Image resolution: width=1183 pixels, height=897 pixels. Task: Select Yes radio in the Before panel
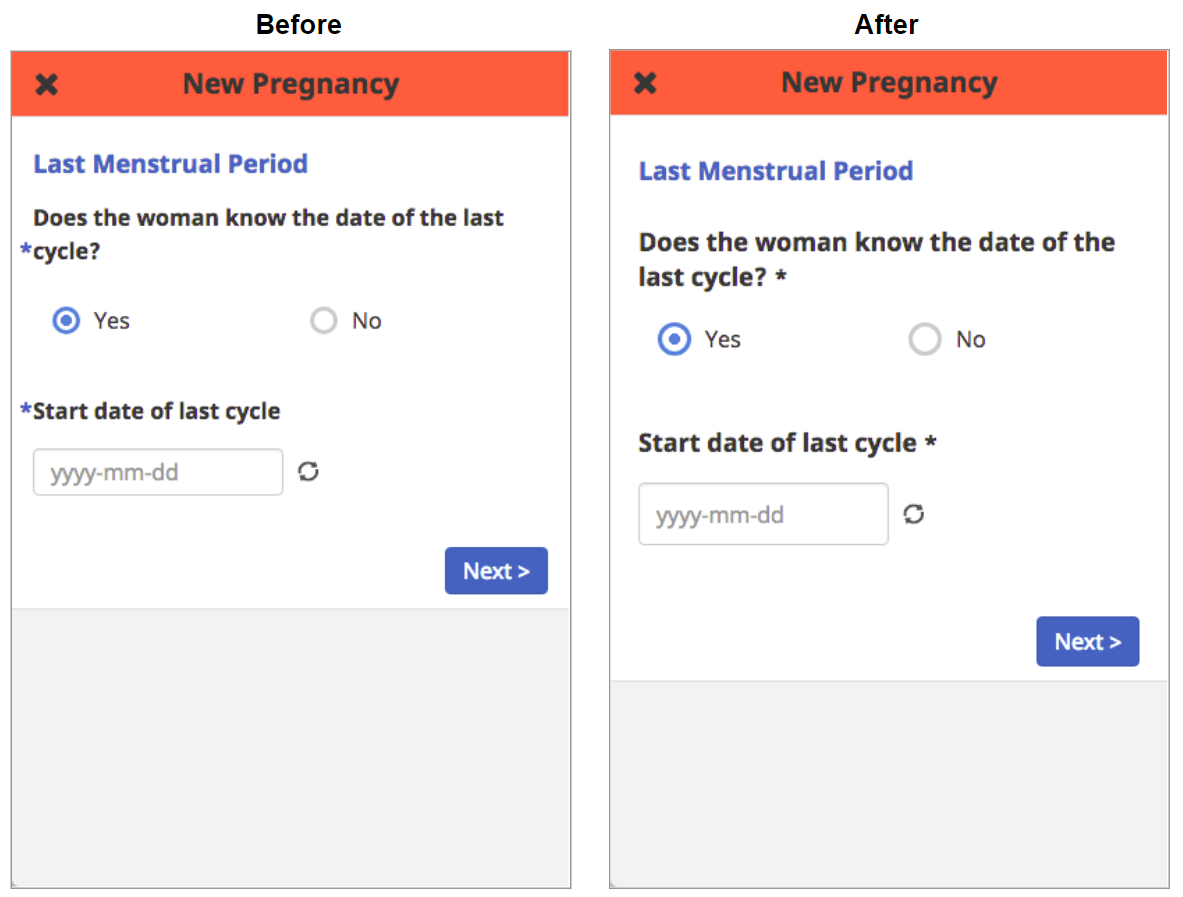[x=66, y=321]
